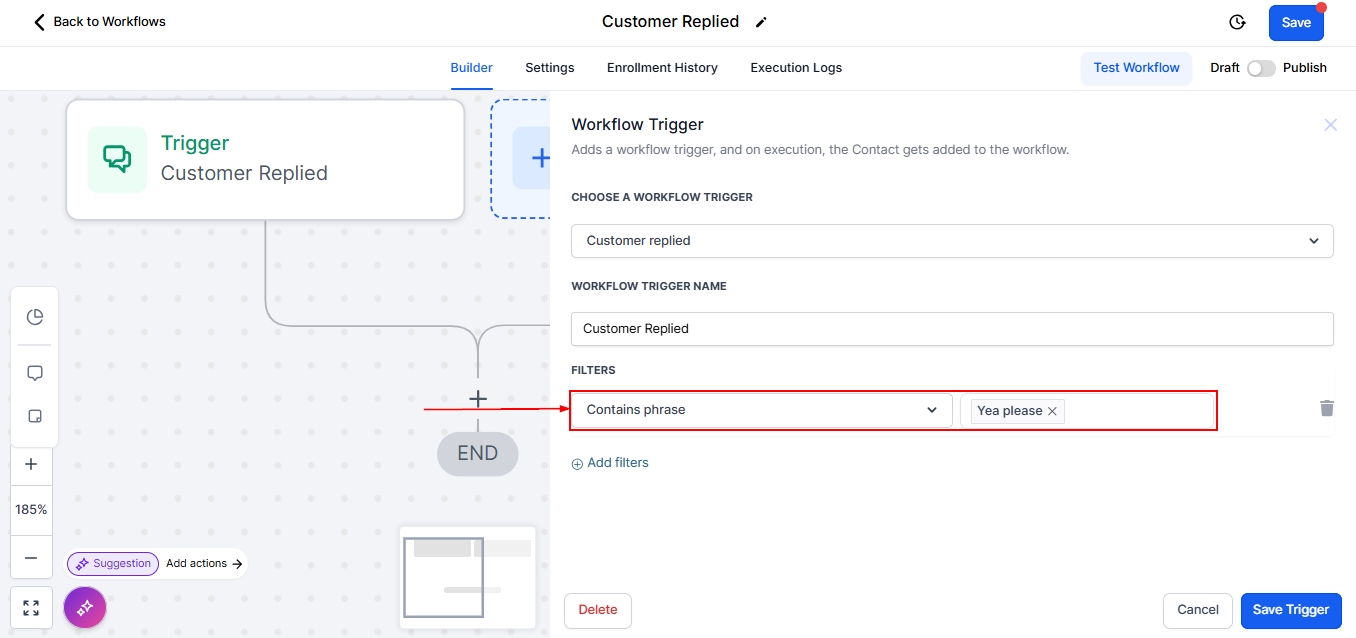
Task: Click the Test Workflow button
Action: tap(1136, 68)
